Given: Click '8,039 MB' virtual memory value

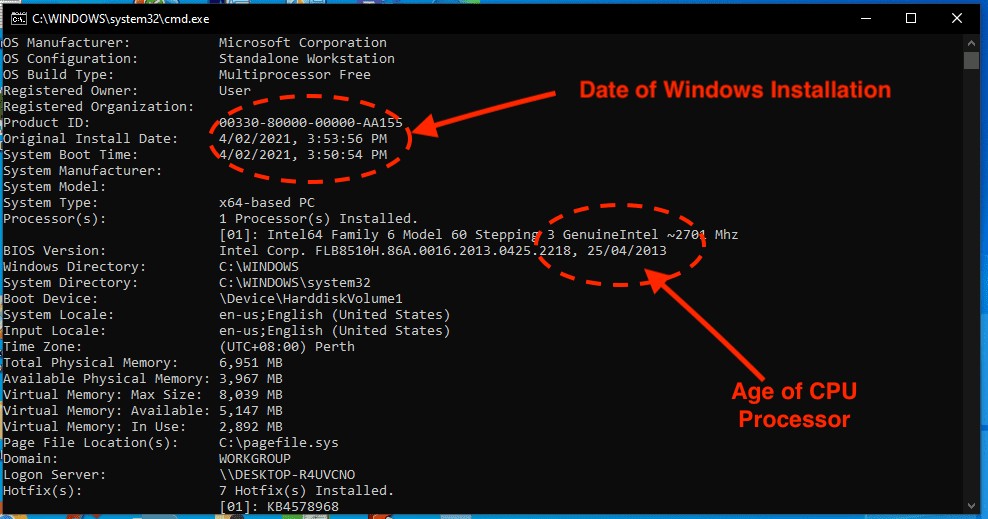Looking at the screenshot, I should pos(251,395).
